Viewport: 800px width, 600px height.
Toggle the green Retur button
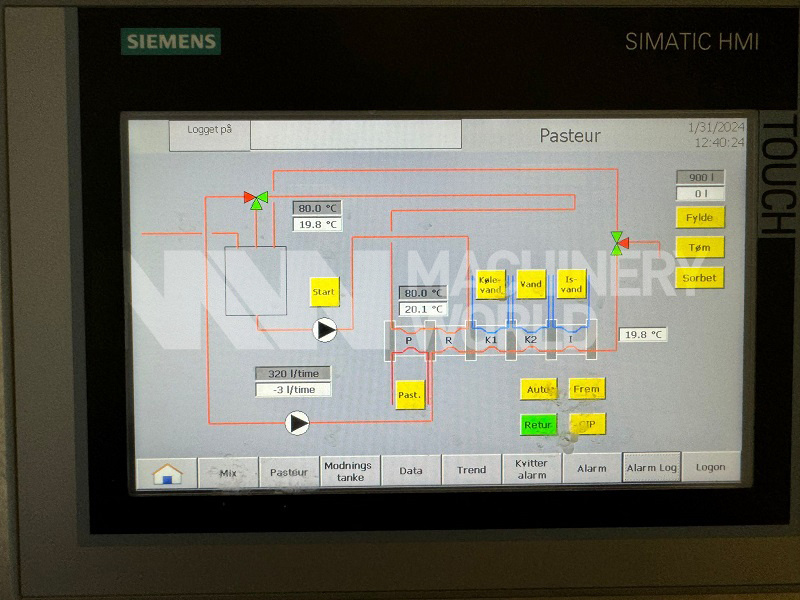click(538, 425)
